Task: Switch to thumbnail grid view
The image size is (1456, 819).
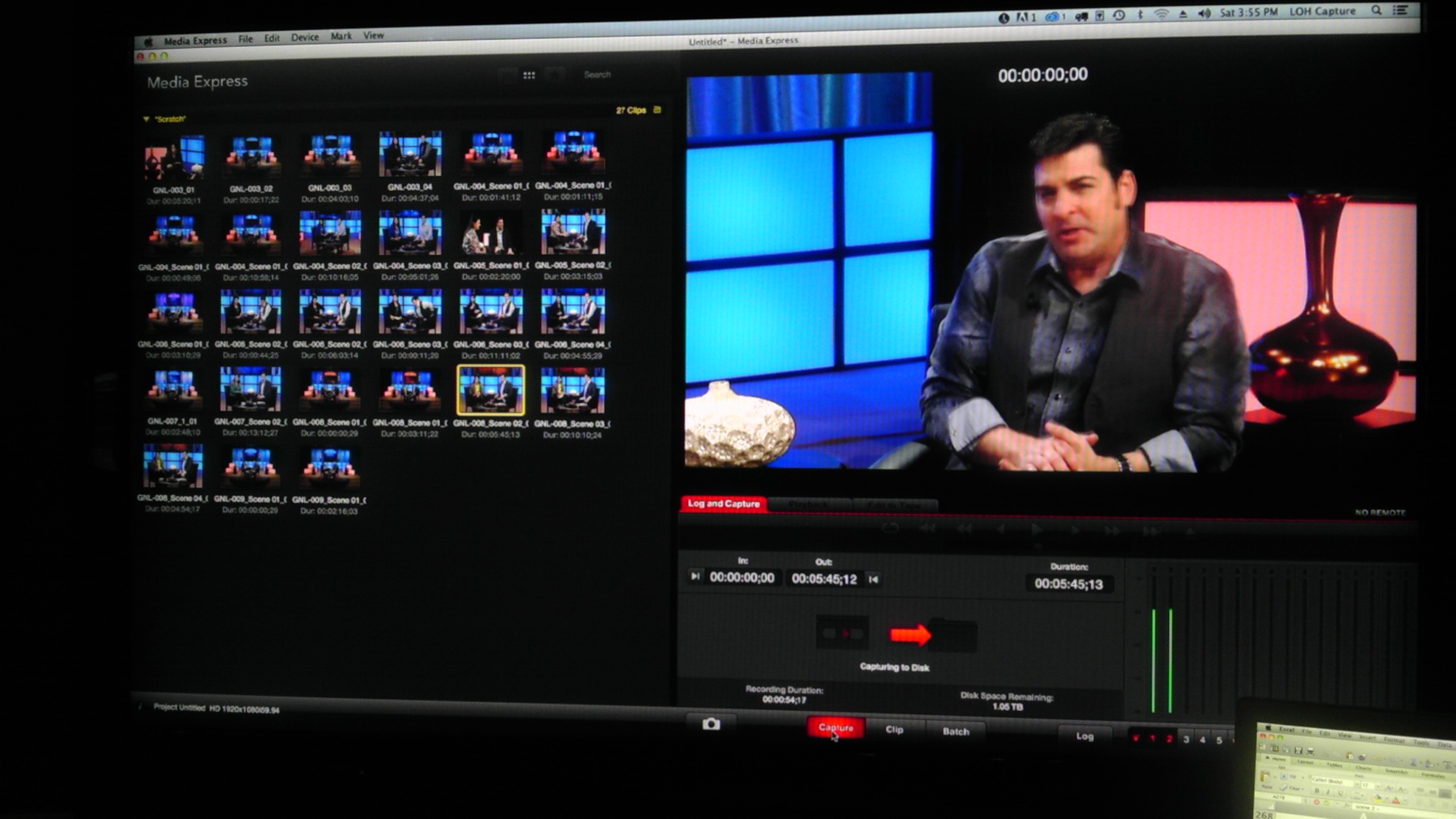Action: coord(529,75)
